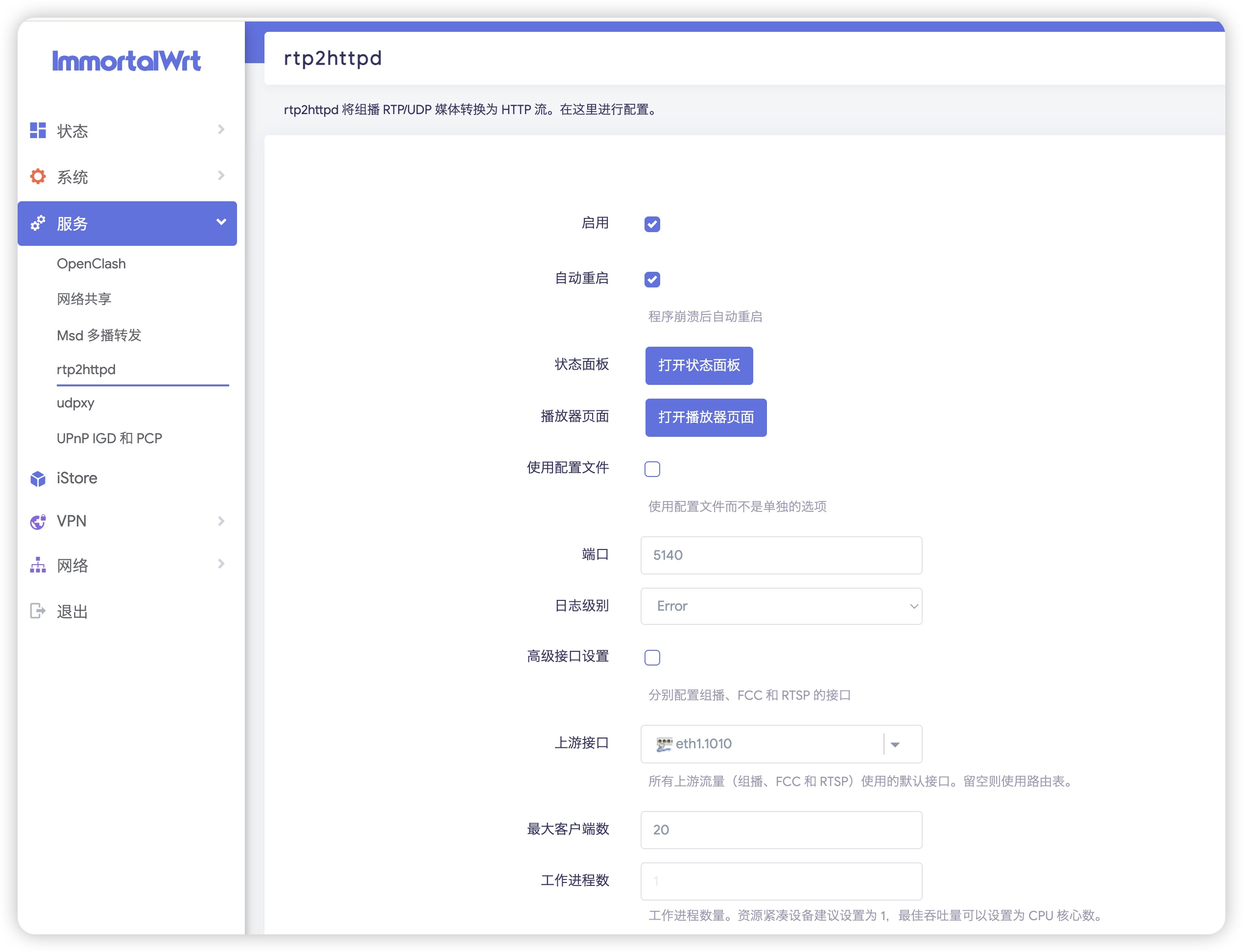
Task: Open the 上游接口 eth1.1010 dropdown arrow
Action: pyautogui.click(x=895, y=744)
